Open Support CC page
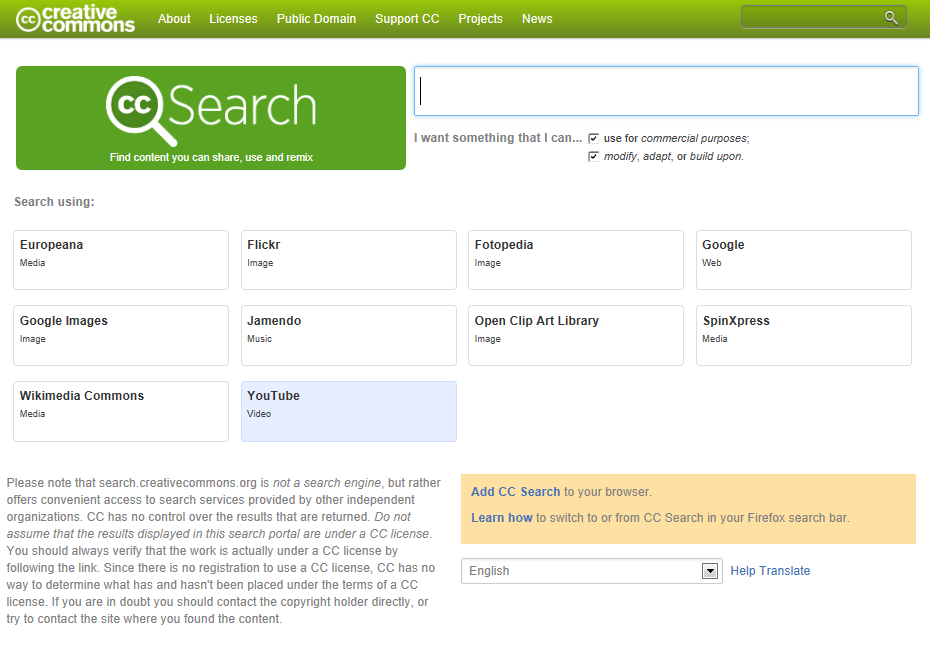Viewport: 930px width, 645px height. 407,19
